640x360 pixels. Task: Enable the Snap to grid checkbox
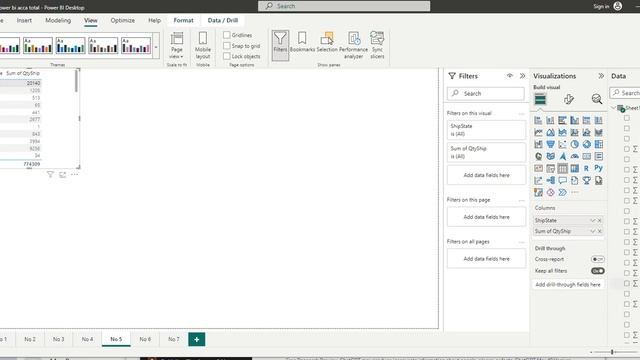pyautogui.click(x=227, y=46)
